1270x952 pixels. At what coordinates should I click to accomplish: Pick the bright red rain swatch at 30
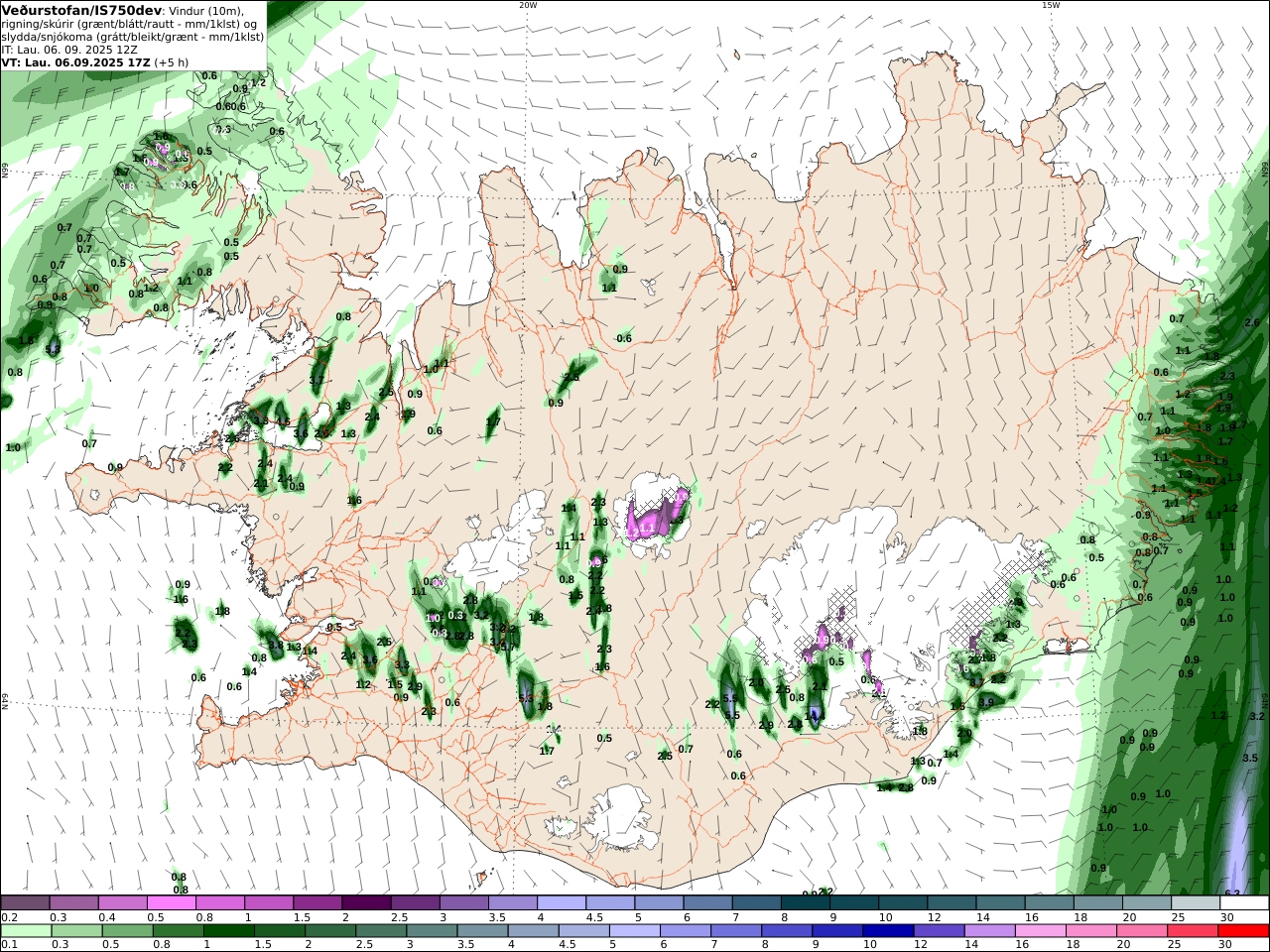1243,931
